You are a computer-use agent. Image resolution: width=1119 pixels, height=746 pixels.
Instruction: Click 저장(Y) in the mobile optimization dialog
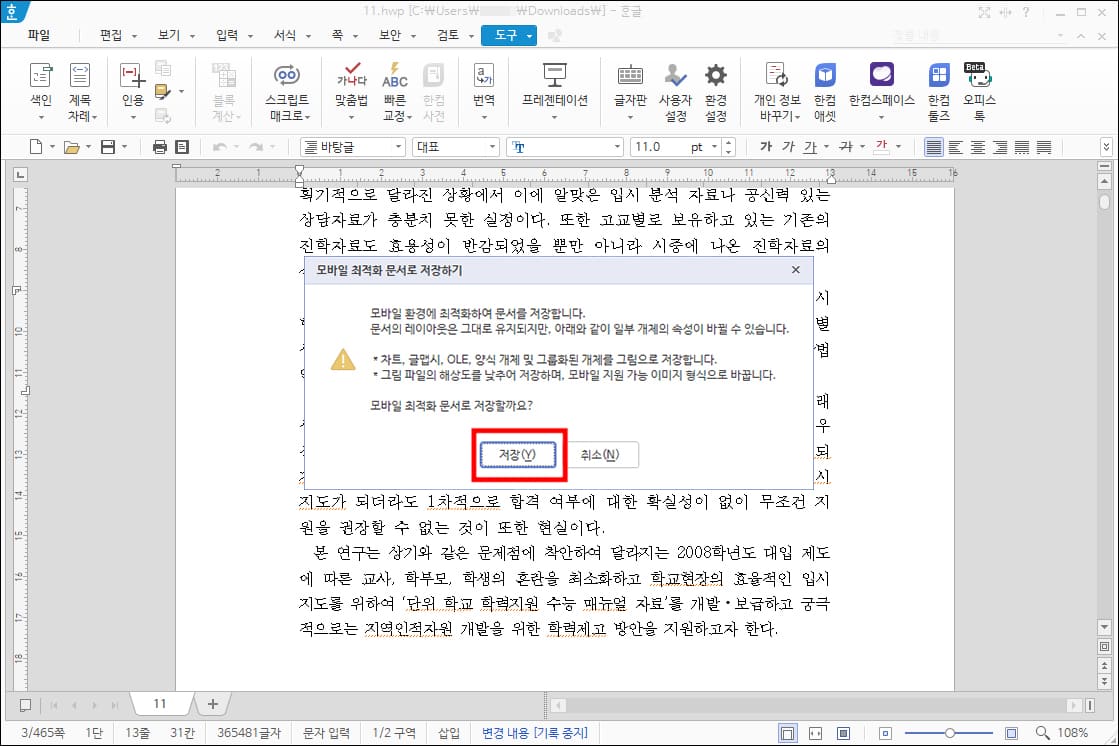519,454
